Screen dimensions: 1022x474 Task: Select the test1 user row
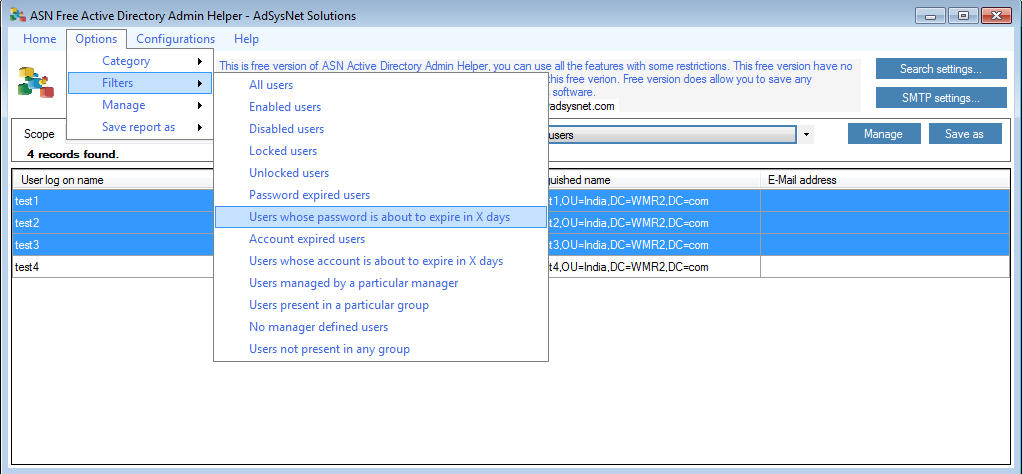[x=114, y=201]
